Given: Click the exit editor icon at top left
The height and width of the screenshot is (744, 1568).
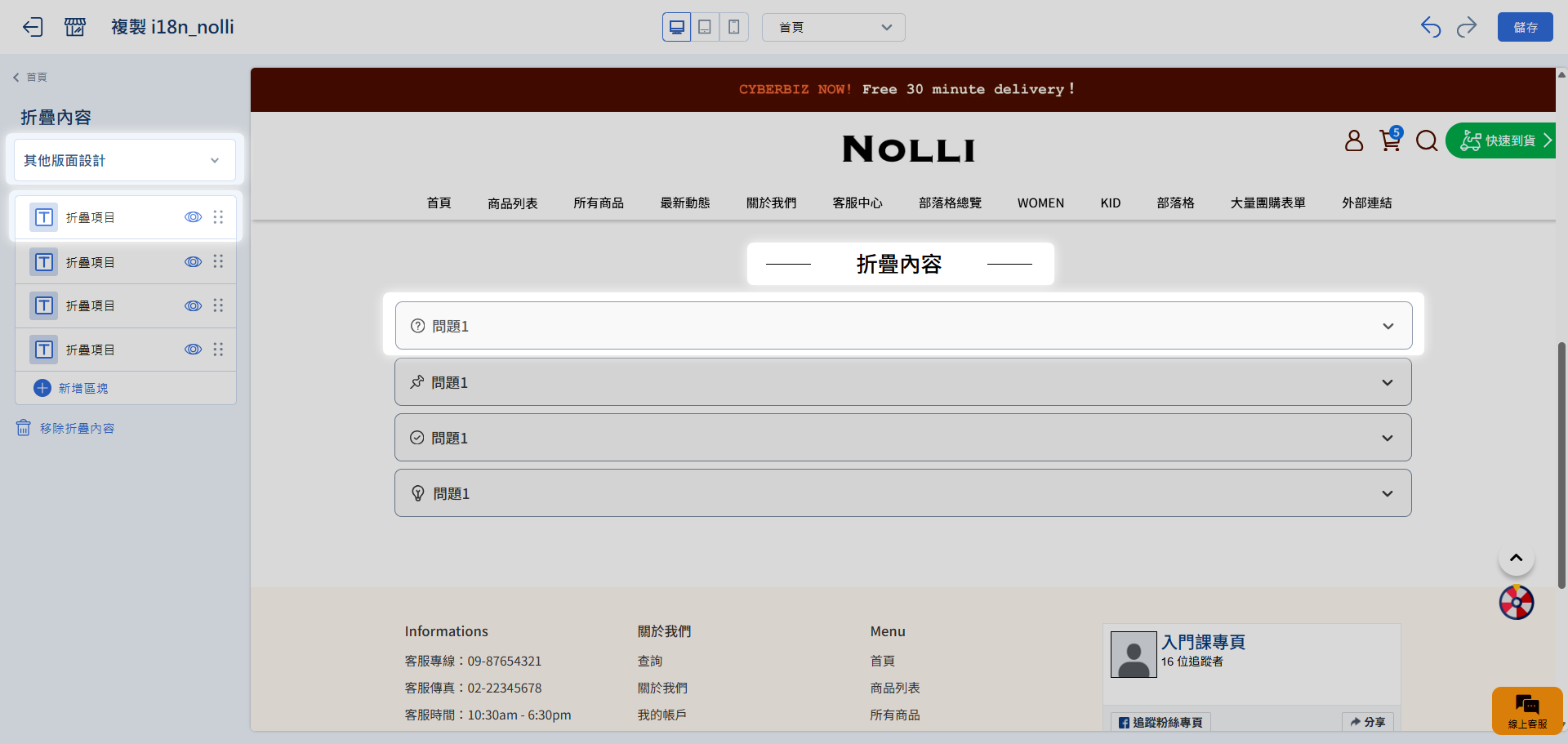Looking at the screenshot, I should pos(33,27).
